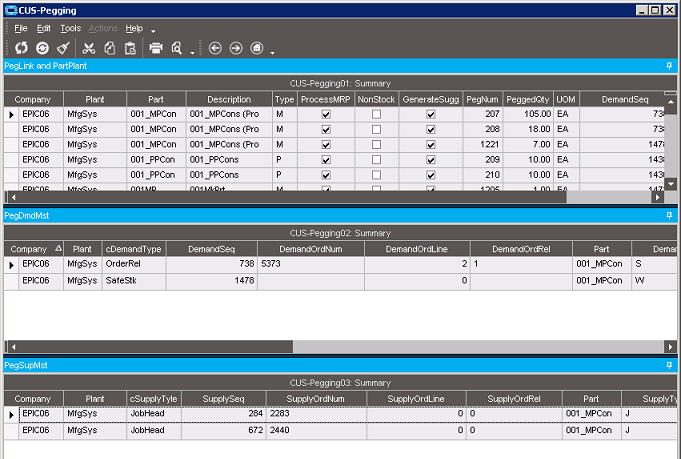Viewport: 681px width, 459px height.
Task: Sort by the PegNum column header
Action: tap(482, 99)
